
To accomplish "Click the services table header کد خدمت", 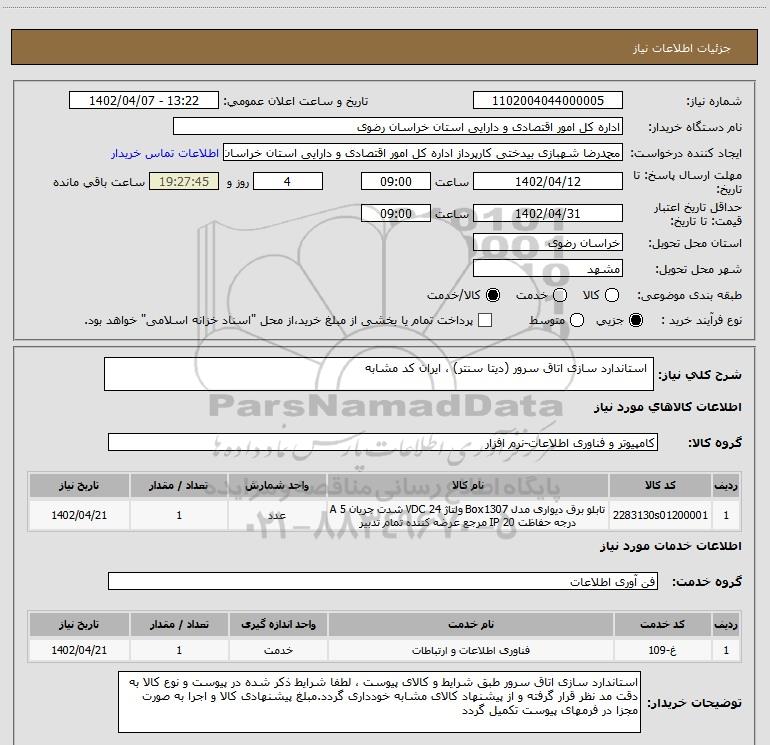I will 662,624.
